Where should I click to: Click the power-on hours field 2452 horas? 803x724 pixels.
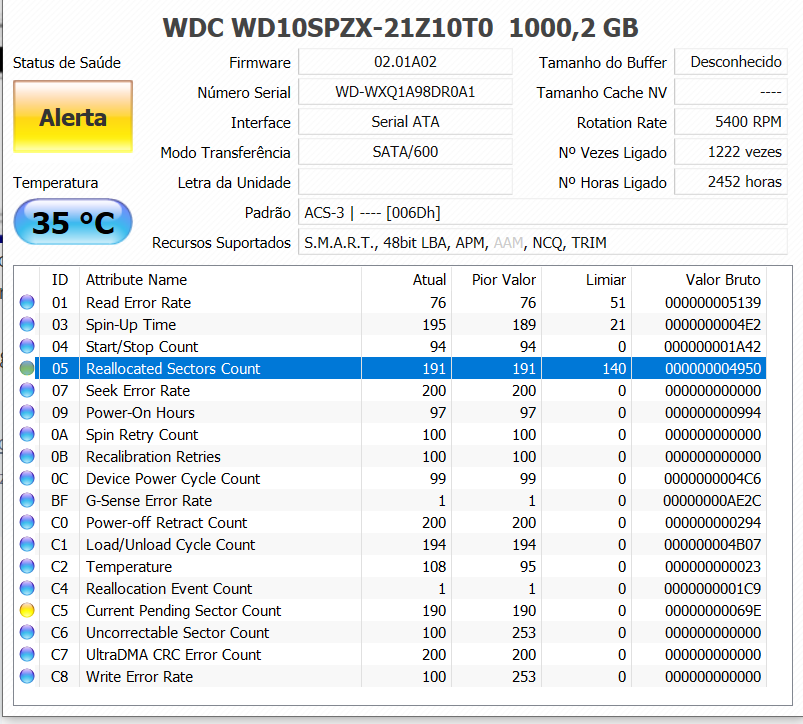coord(731,182)
